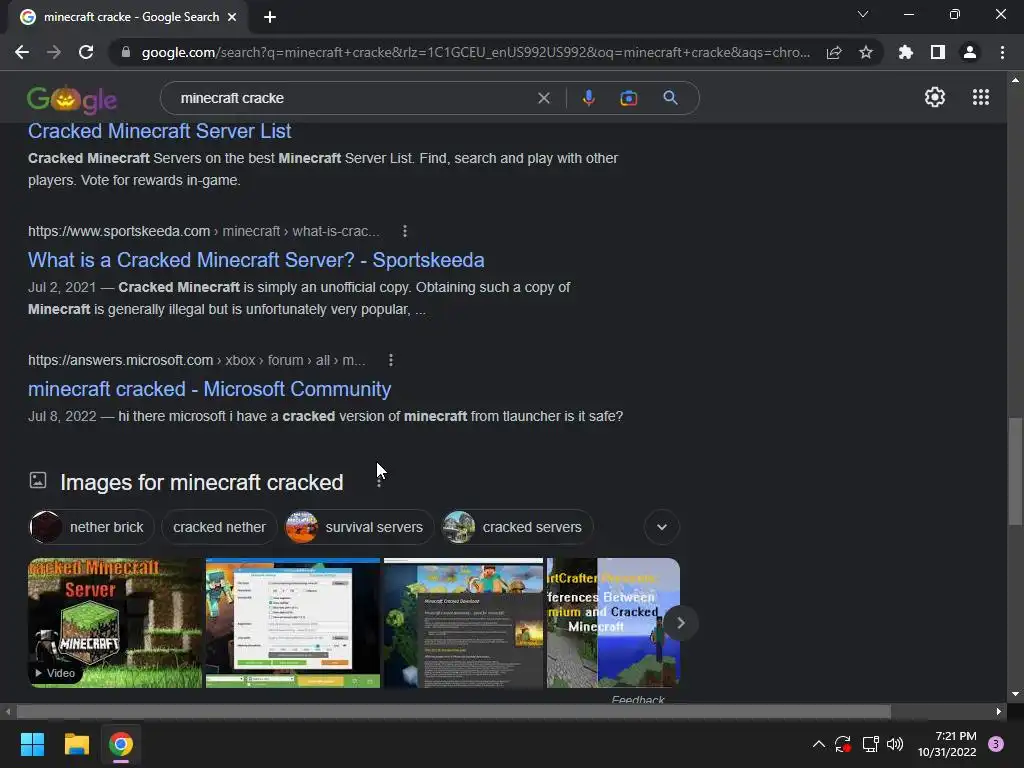Open a new browser tab
This screenshot has height=768, width=1024.
[x=270, y=17]
